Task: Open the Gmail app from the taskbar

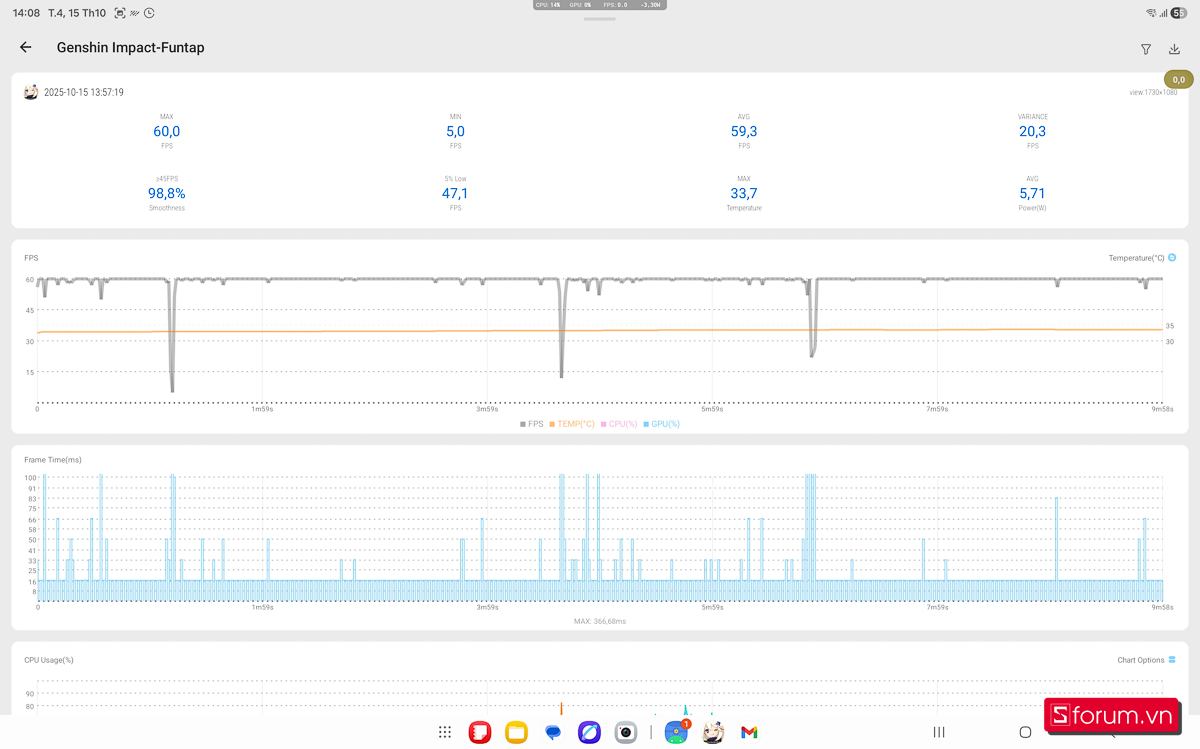Action: tap(749, 732)
